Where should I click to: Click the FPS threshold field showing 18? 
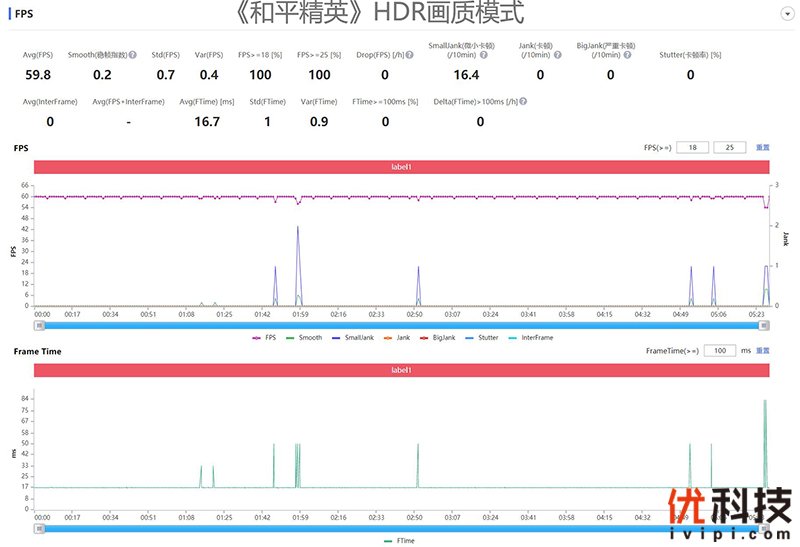tap(691, 148)
